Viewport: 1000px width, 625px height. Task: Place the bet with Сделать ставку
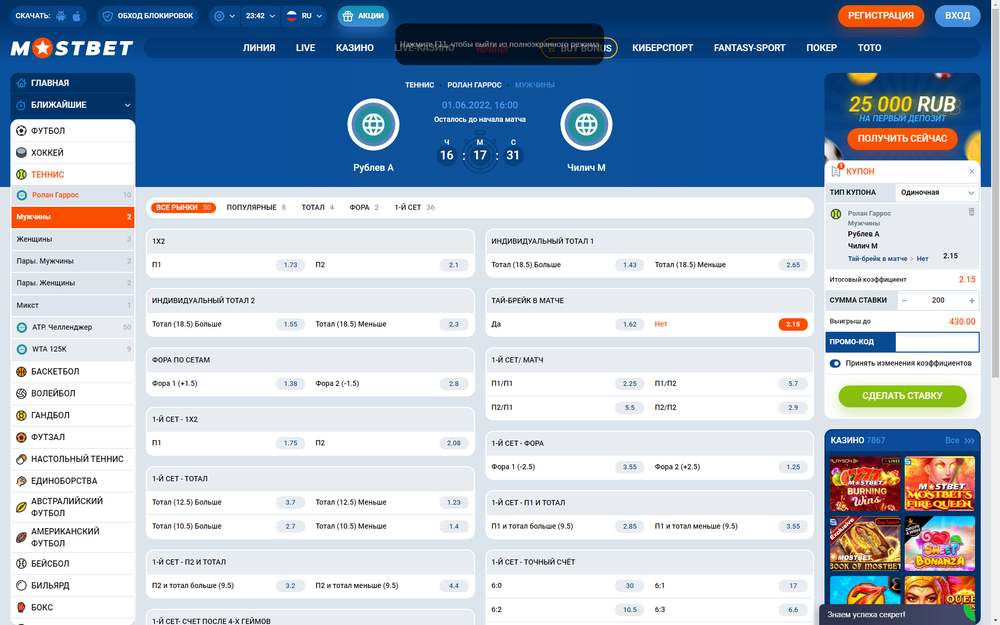pos(902,396)
